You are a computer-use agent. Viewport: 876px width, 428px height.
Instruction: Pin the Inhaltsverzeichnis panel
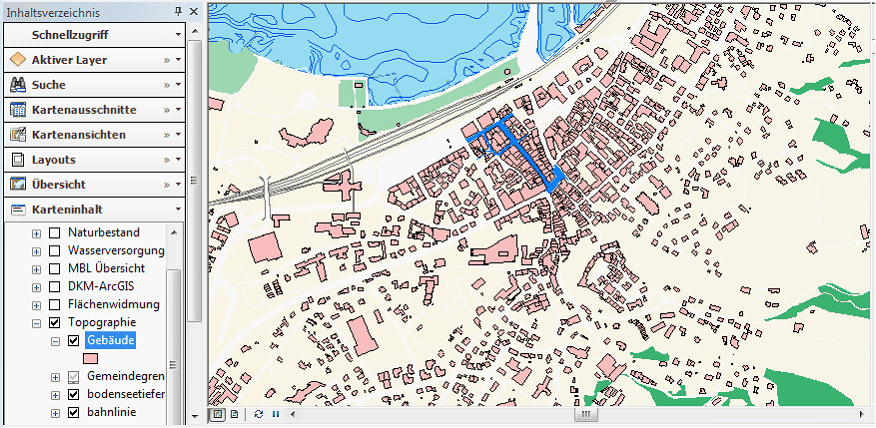point(177,11)
